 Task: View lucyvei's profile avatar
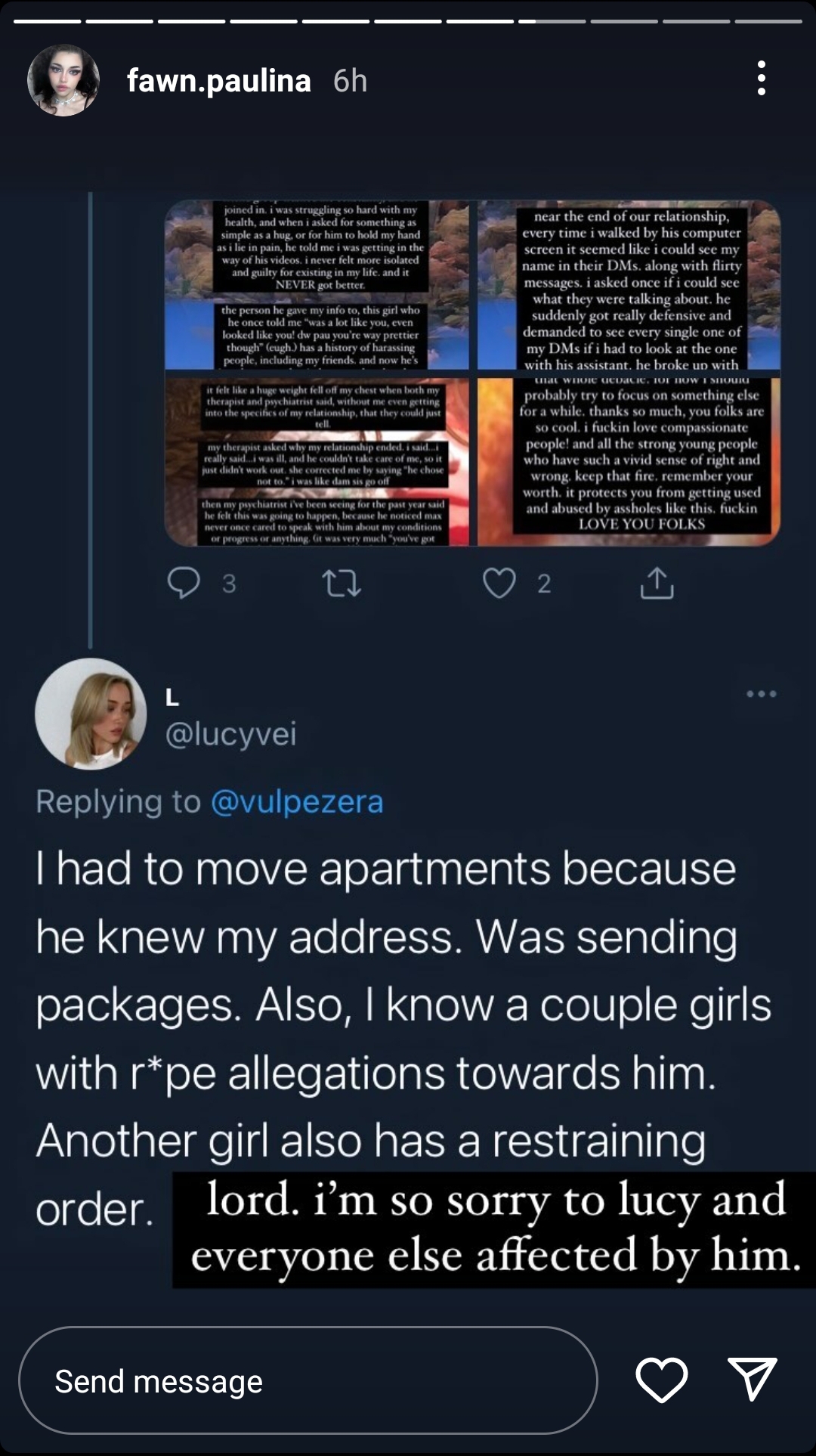click(91, 714)
